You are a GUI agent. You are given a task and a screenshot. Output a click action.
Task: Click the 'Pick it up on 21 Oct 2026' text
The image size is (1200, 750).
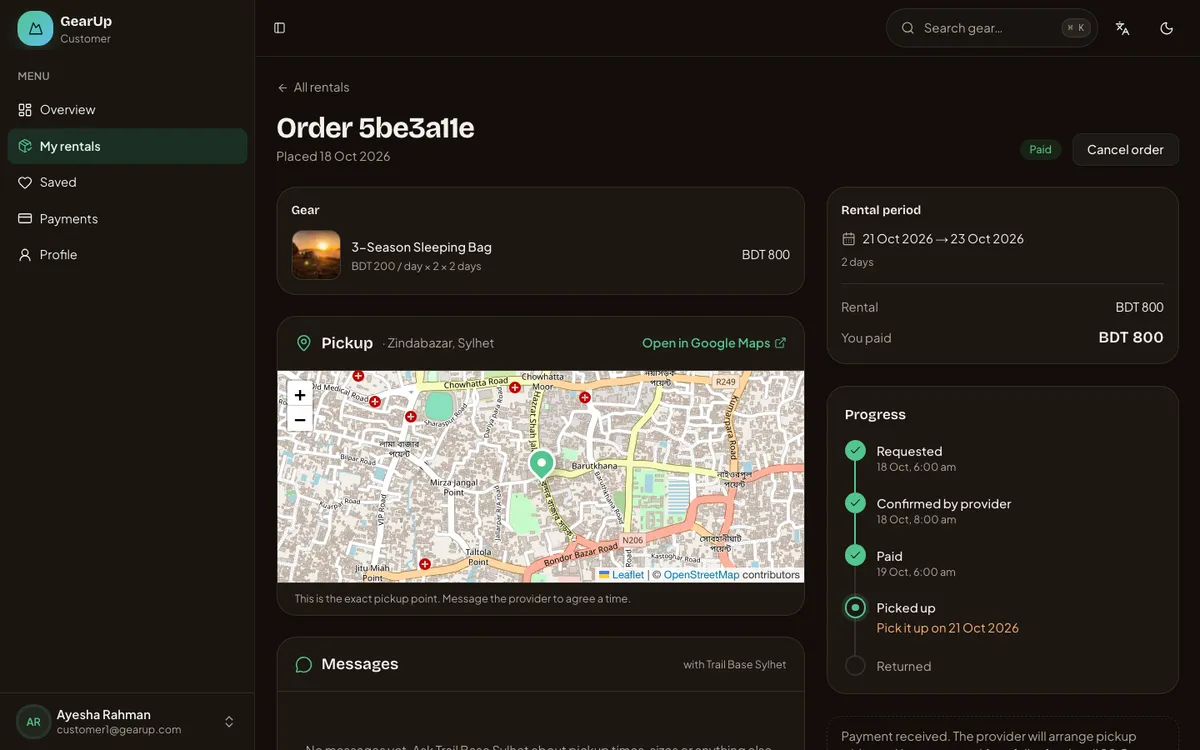948,628
